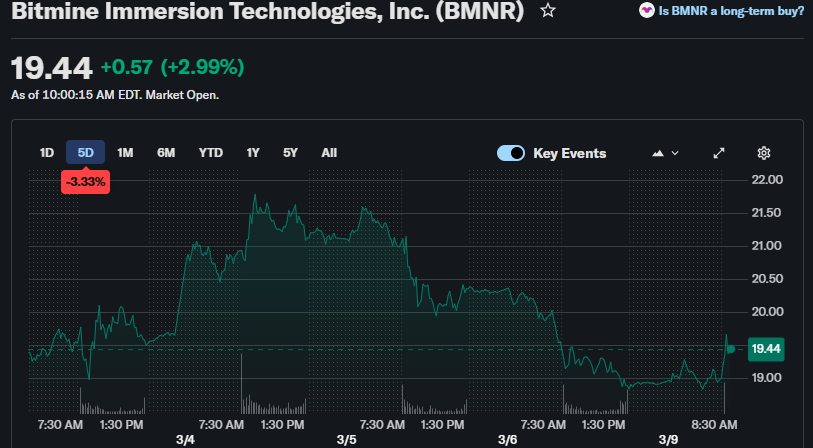Add BMNR to watchlist with star icon
Image resolution: width=813 pixels, height=448 pixels.
[547, 11]
